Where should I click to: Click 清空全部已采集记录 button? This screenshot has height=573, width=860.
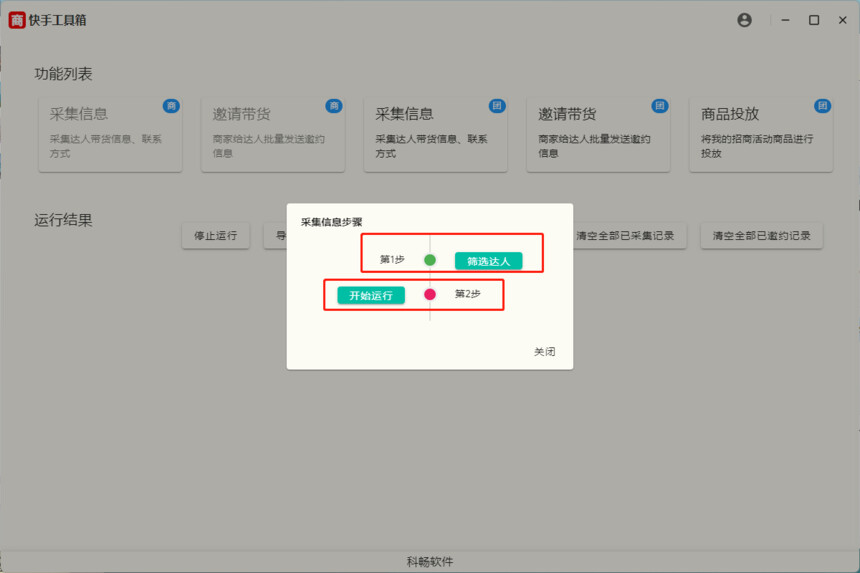coord(625,236)
